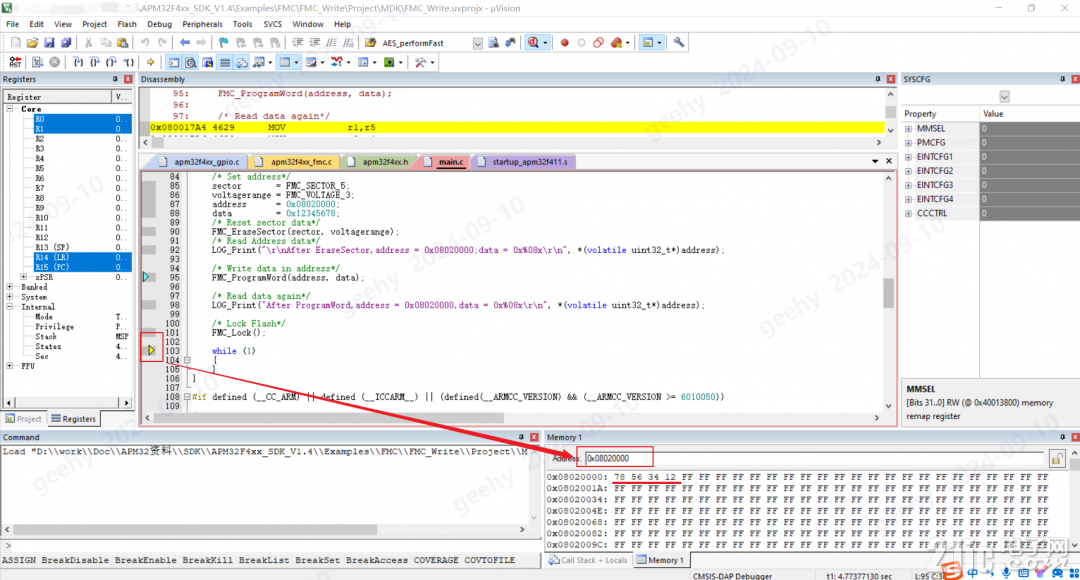Switch to the Project tab
Screen dimensions: 1080x580
coord(23,419)
